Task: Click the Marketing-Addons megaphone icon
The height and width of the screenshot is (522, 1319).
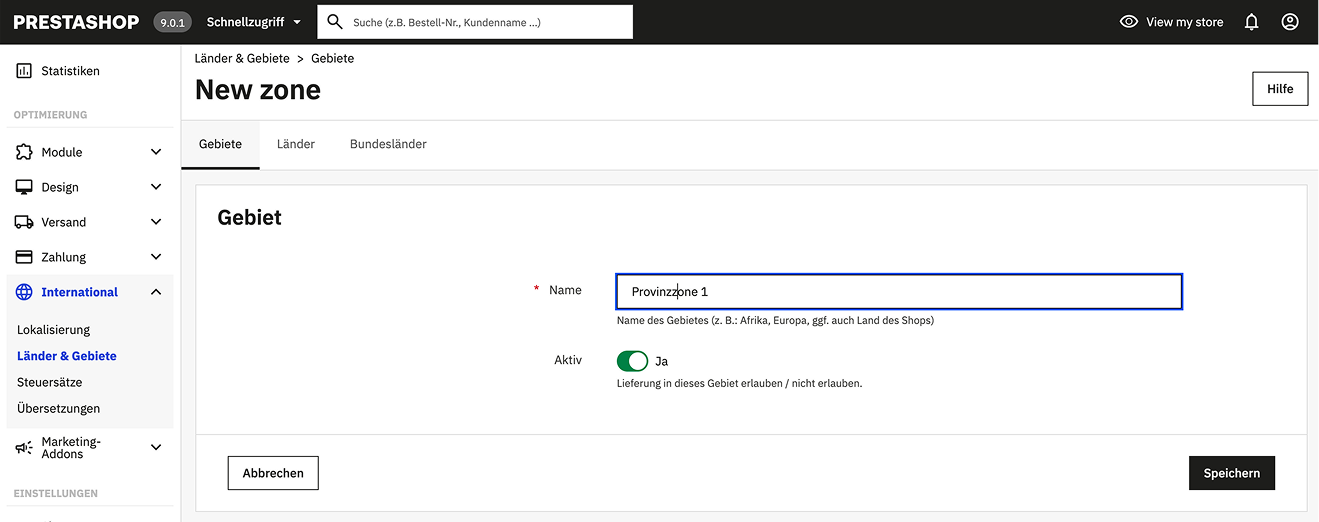Action: pos(24,448)
